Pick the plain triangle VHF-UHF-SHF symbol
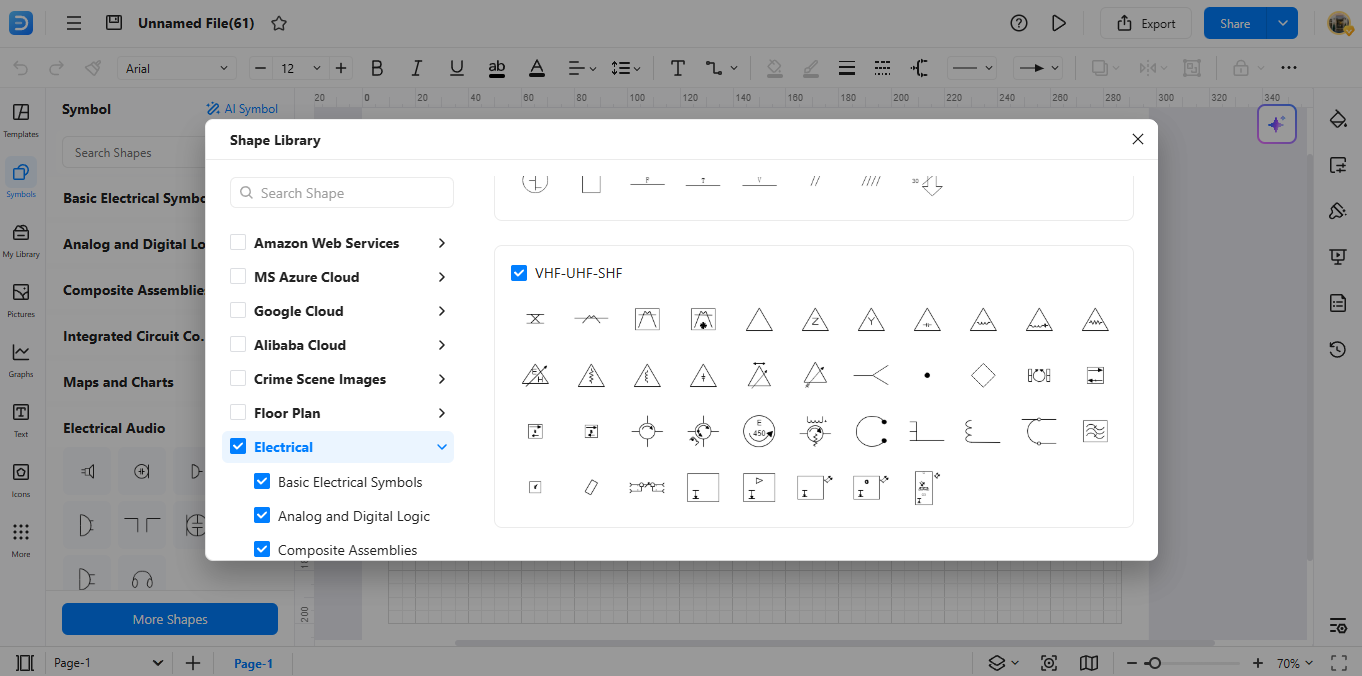Viewport: 1362px width, 676px height. click(759, 320)
